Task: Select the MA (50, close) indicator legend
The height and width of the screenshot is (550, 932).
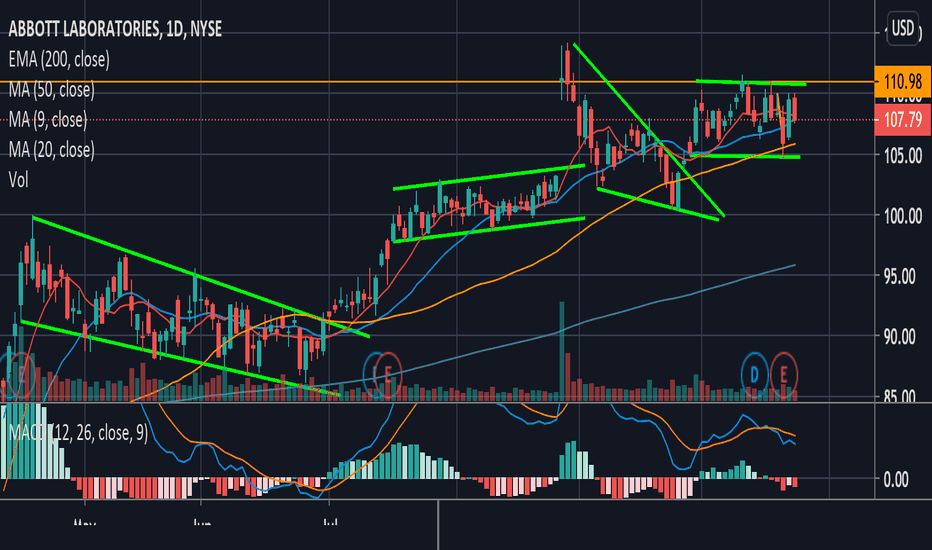Action: (x=52, y=90)
